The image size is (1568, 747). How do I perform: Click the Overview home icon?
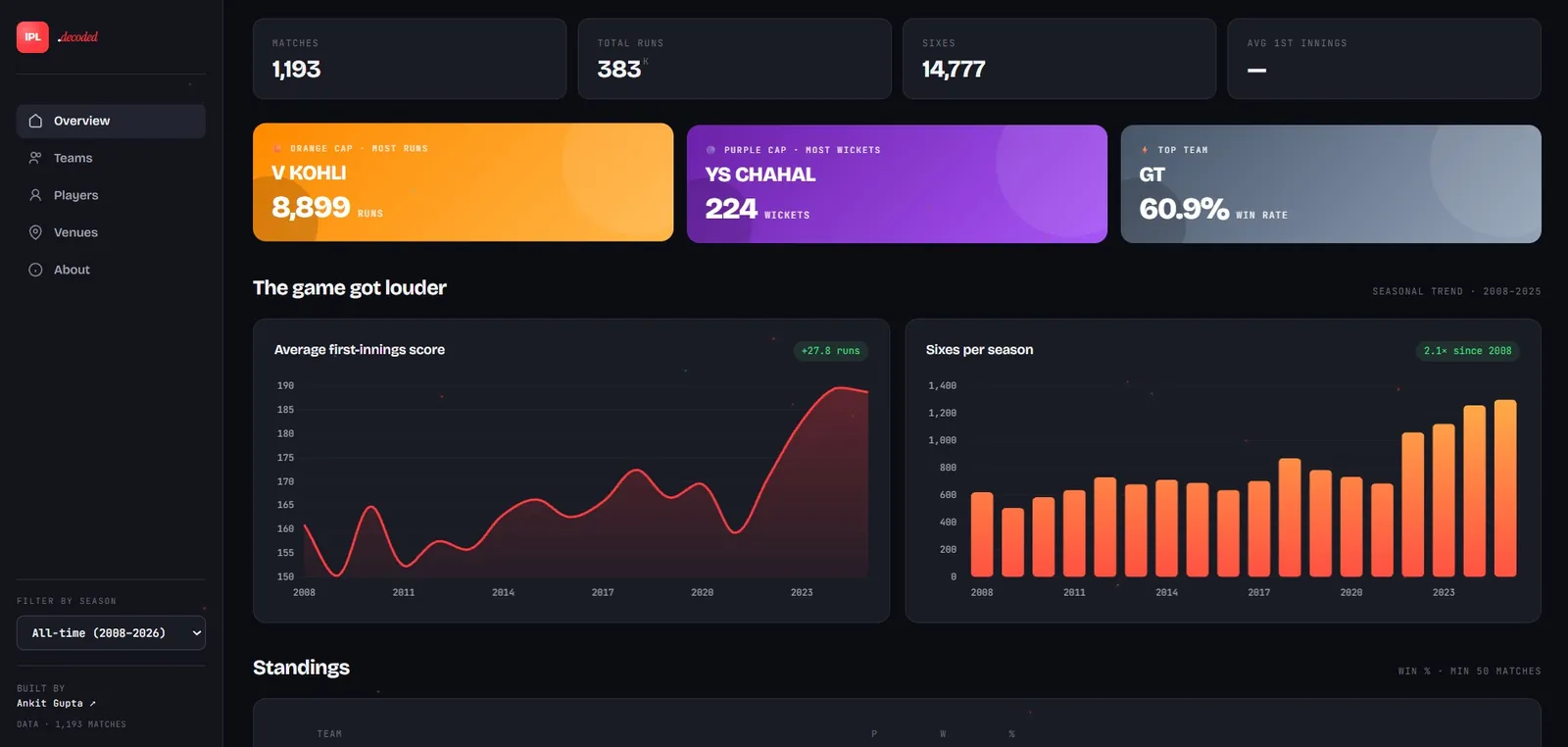tap(35, 121)
